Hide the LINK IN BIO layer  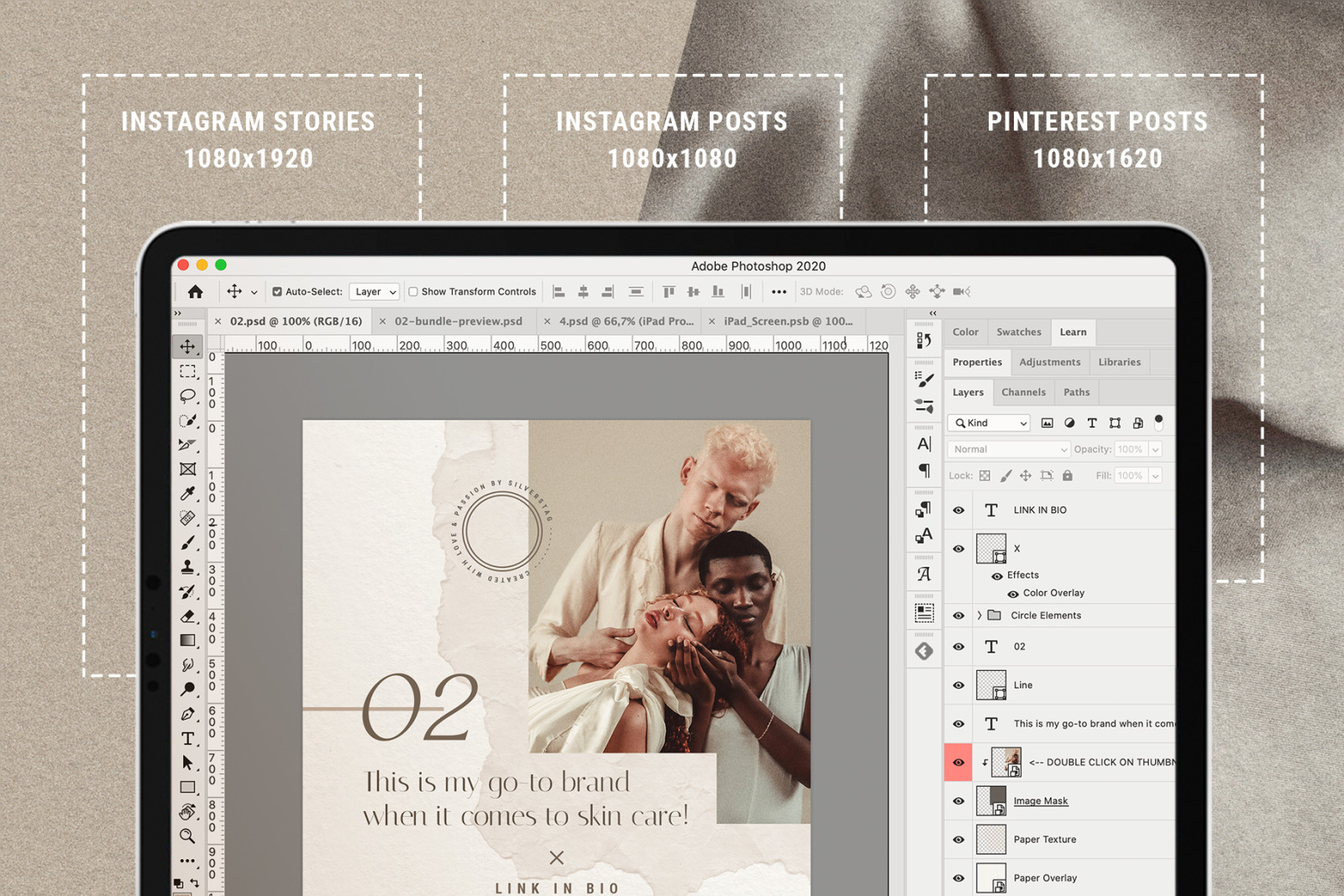(x=958, y=511)
